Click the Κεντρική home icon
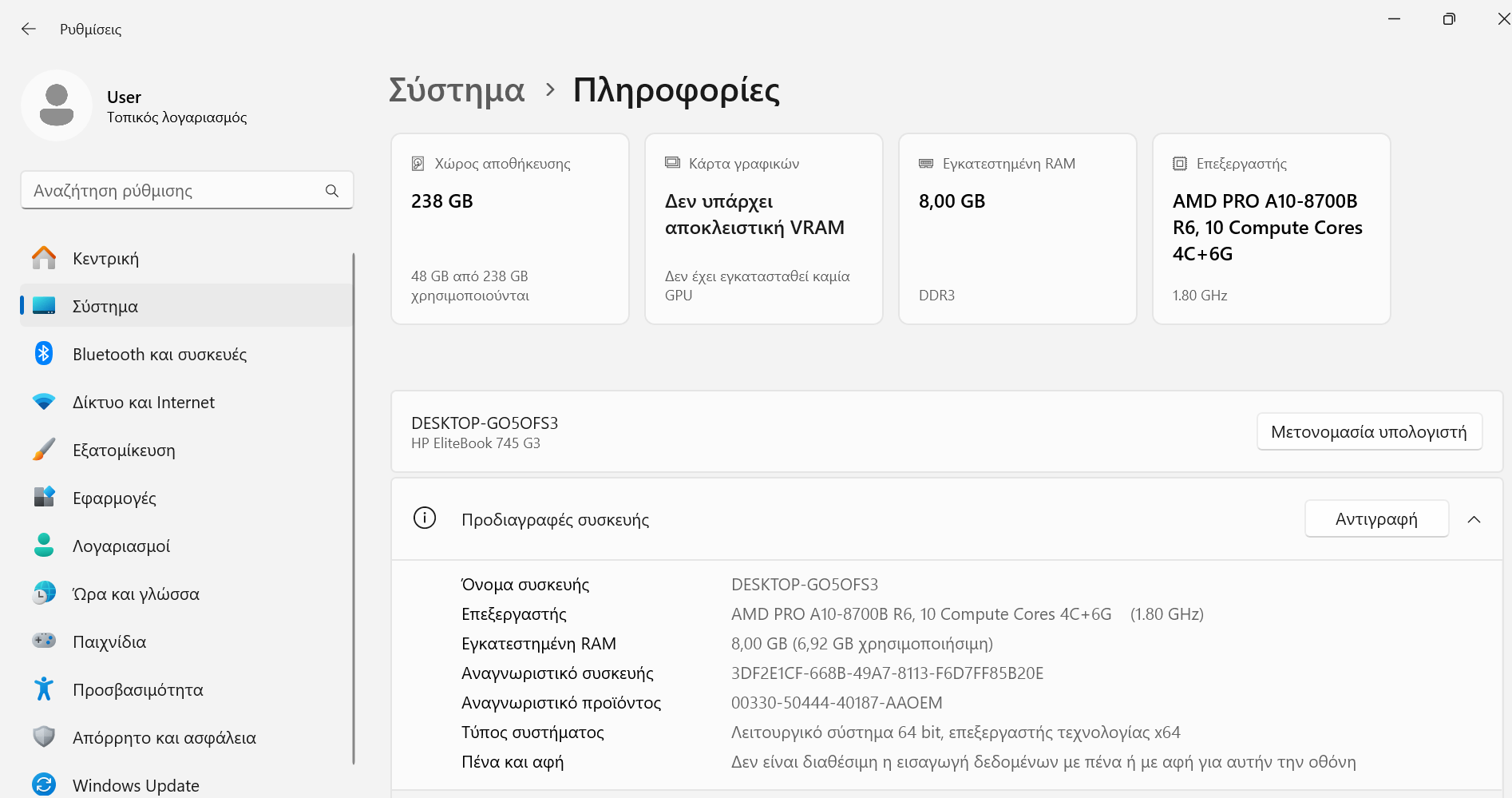The height and width of the screenshot is (798, 1512). [x=44, y=258]
